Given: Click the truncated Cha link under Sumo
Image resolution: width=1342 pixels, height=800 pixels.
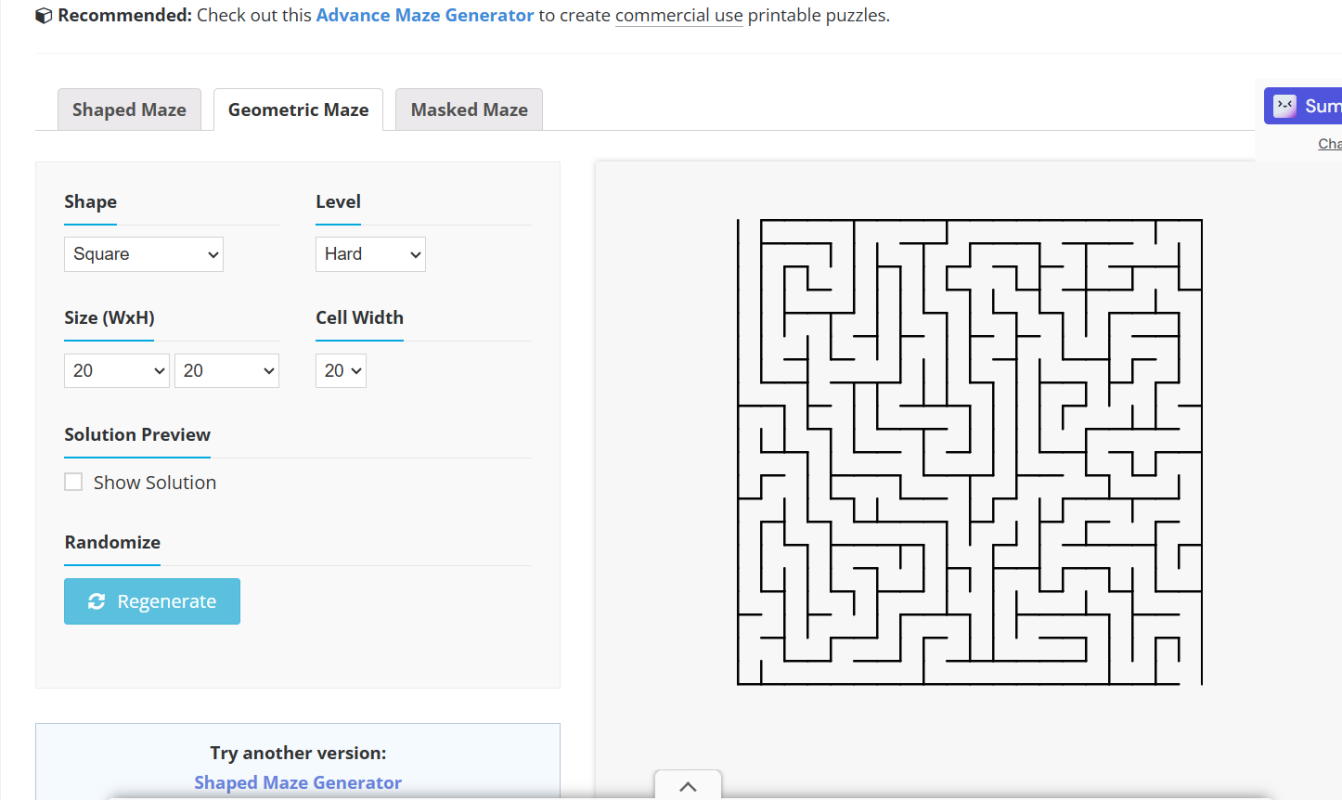Looking at the screenshot, I should tap(1330, 144).
